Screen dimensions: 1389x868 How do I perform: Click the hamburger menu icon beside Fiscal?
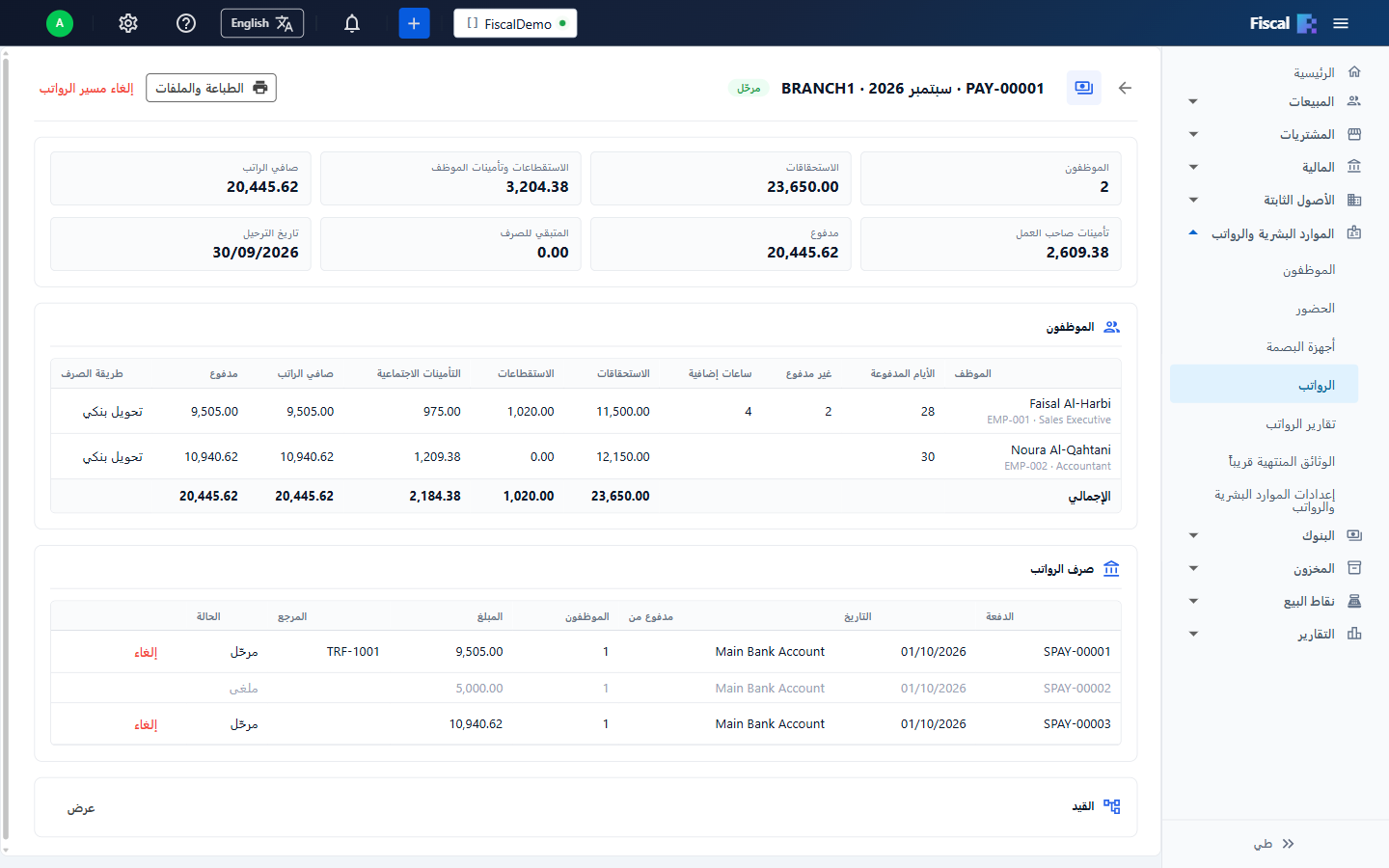pyautogui.click(x=1341, y=23)
